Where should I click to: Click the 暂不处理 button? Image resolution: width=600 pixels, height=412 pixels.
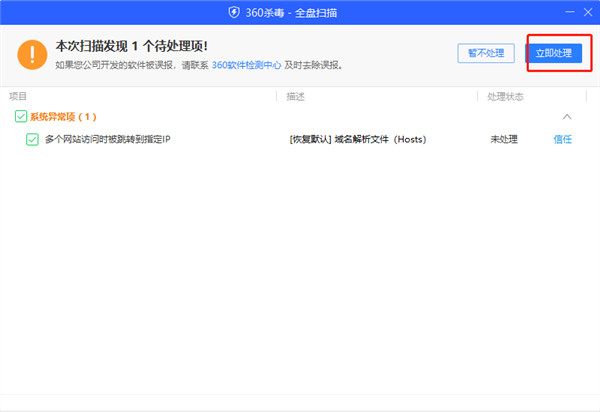[486, 53]
